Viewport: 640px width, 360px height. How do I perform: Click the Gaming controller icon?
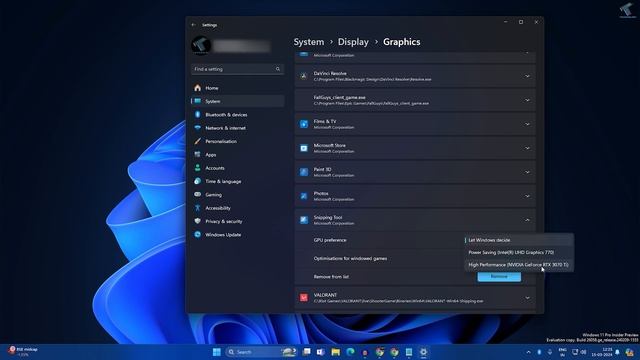(x=198, y=195)
